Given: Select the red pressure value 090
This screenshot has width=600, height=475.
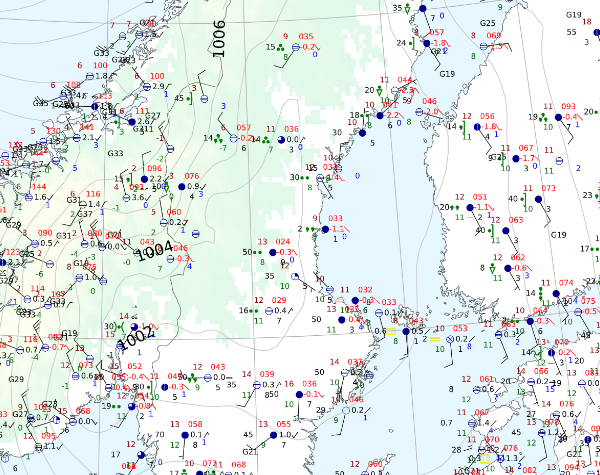Looking at the screenshot, I should click(45, 233).
